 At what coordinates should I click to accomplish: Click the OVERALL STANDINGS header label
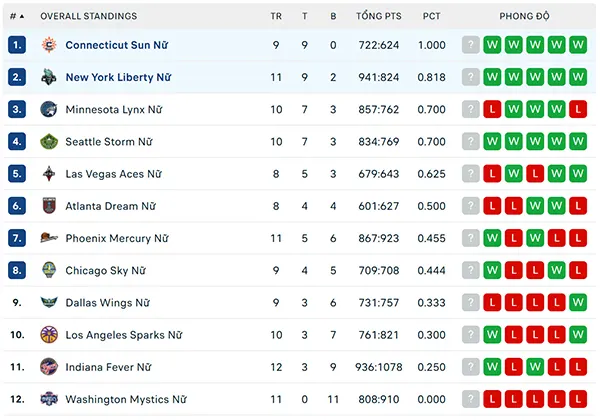(88, 16)
